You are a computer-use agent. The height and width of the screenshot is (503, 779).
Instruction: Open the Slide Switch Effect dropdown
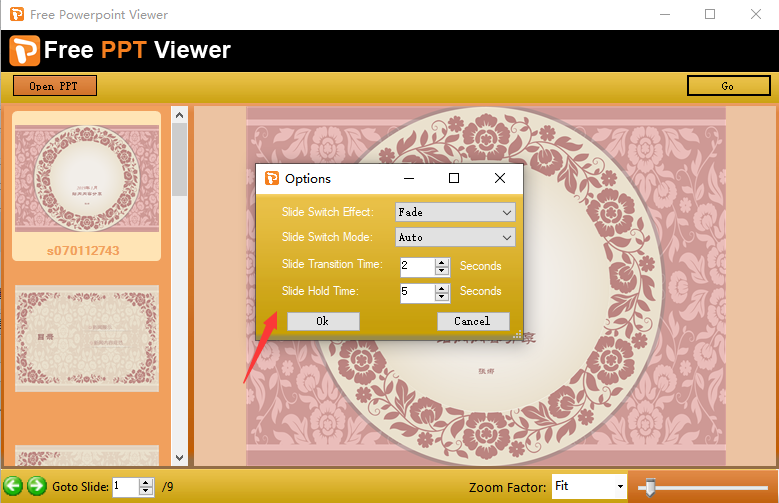tap(455, 212)
